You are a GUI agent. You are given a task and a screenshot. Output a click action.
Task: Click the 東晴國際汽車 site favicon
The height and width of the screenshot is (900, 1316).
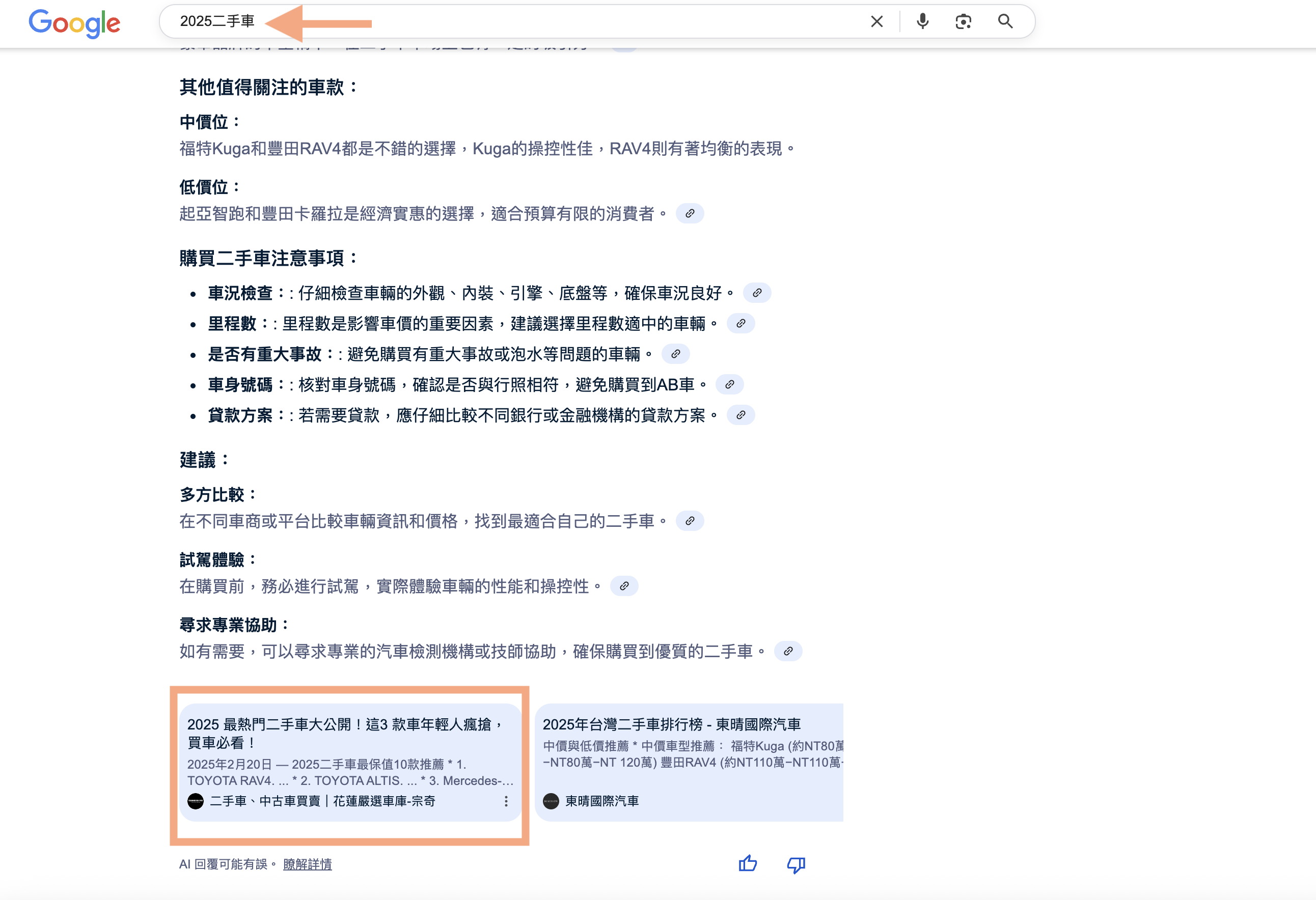pos(551,801)
